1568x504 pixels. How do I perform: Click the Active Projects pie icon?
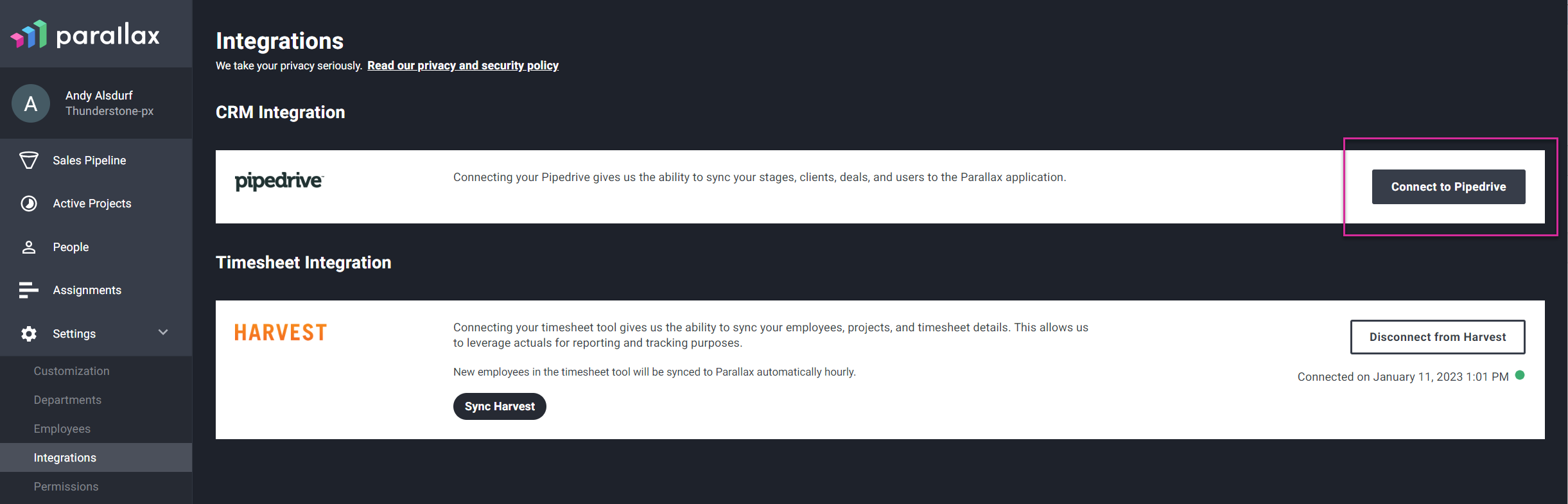click(29, 204)
